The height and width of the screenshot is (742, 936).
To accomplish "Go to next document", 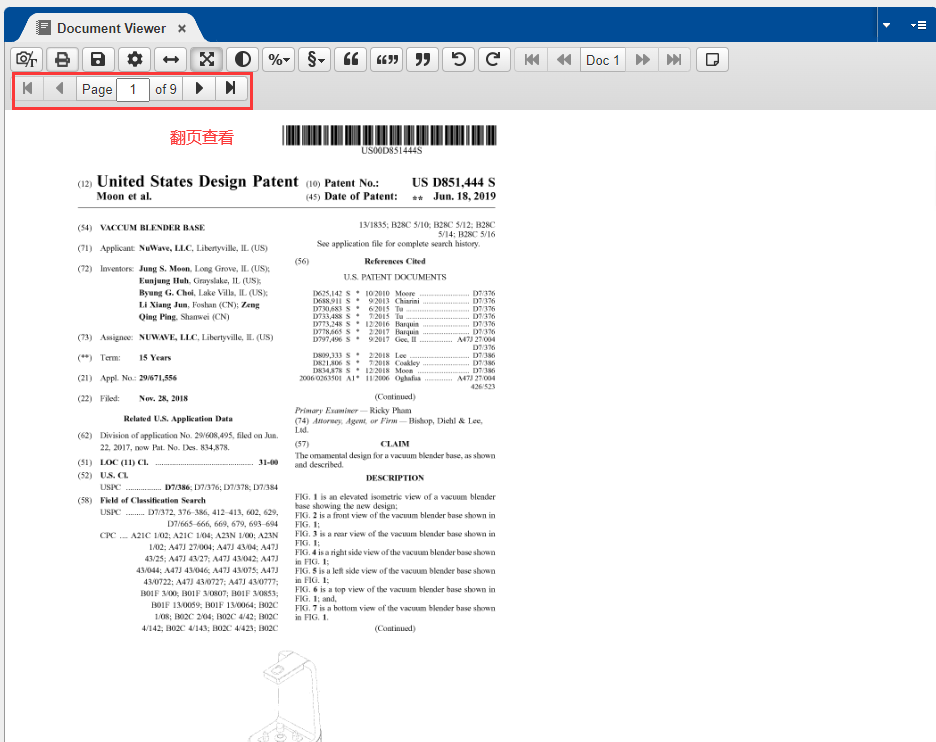I will [x=642, y=60].
